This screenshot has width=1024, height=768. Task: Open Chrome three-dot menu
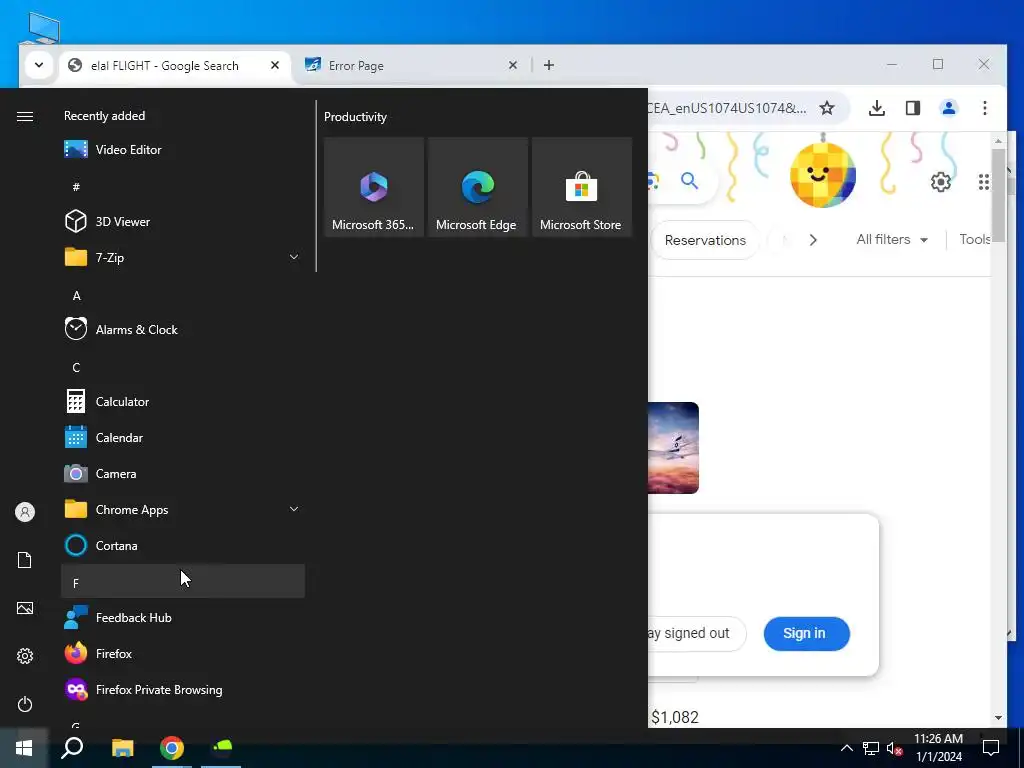(x=984, y=108)
